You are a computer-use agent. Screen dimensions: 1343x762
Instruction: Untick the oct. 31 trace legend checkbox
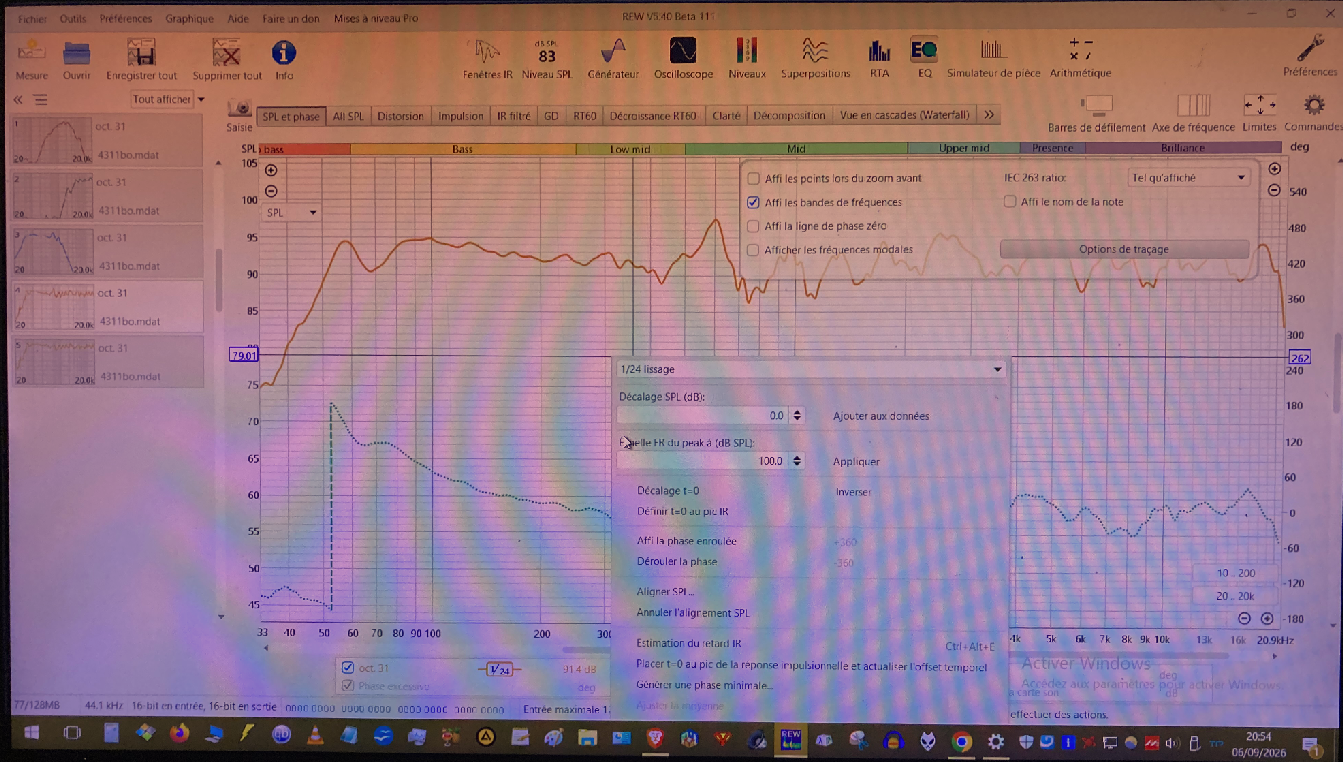pos(348,668)
